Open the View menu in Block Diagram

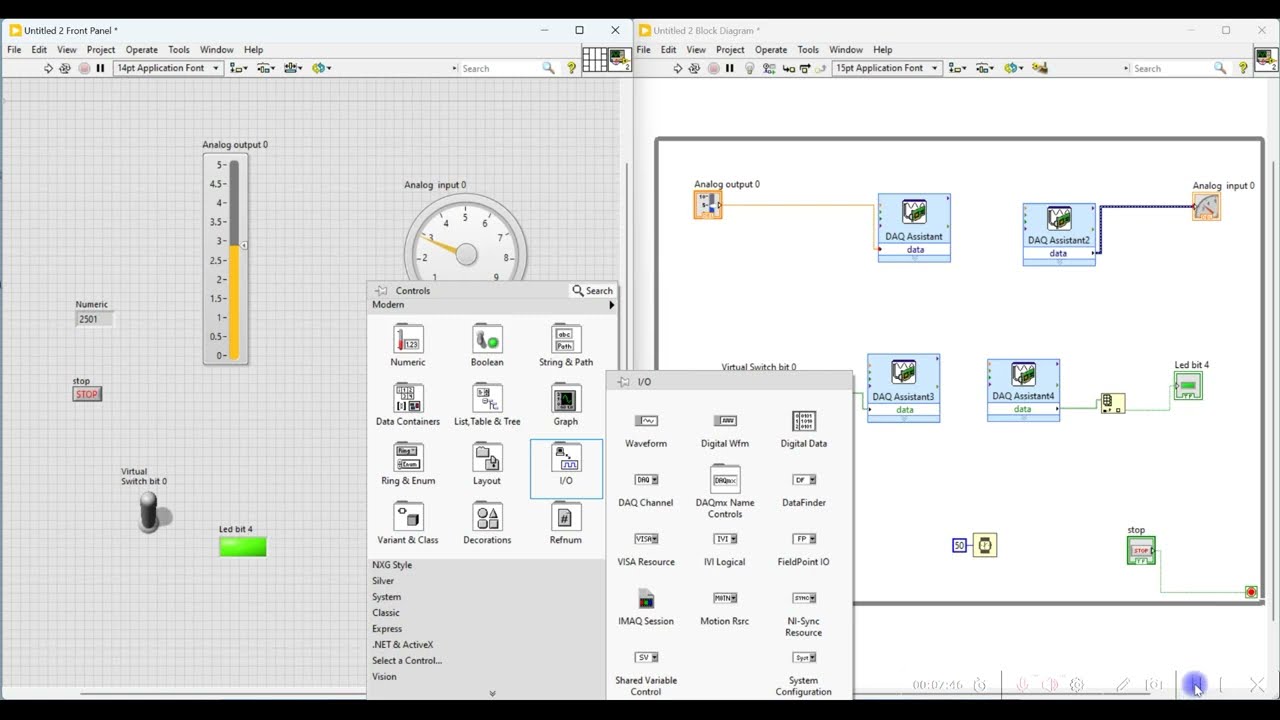click(696, 49)
